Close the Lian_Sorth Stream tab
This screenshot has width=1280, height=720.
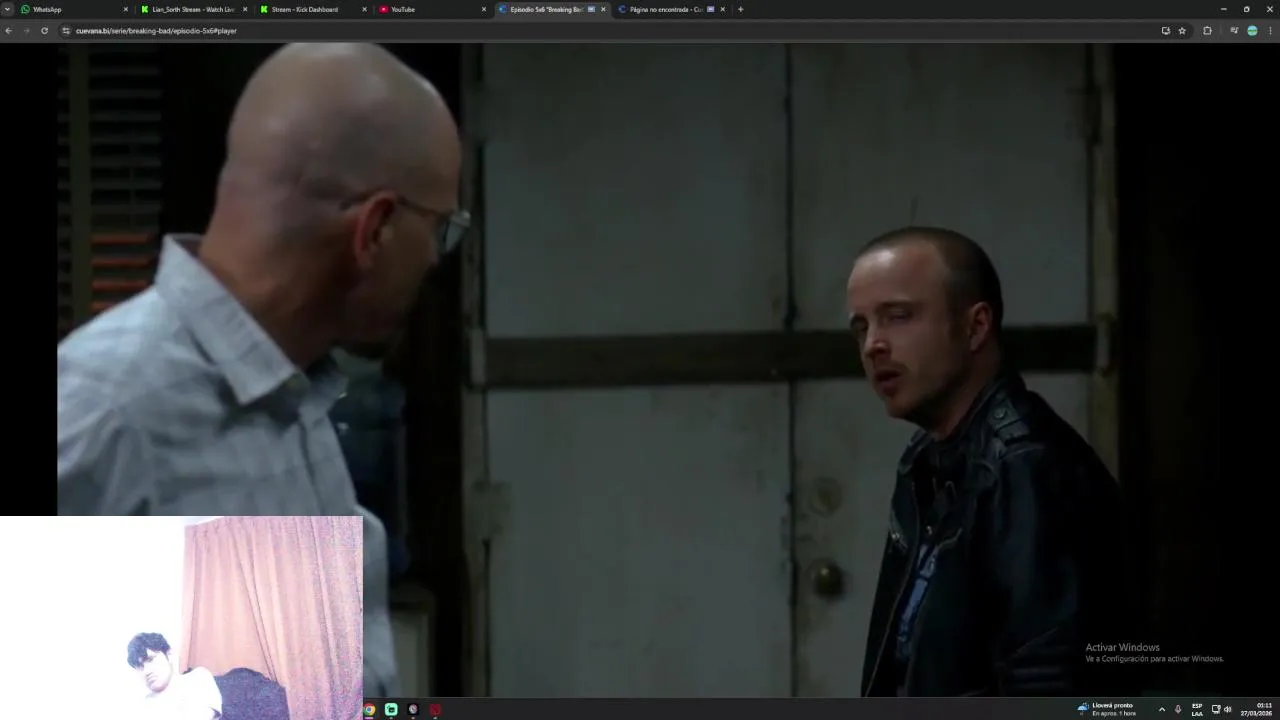[245, 9]
